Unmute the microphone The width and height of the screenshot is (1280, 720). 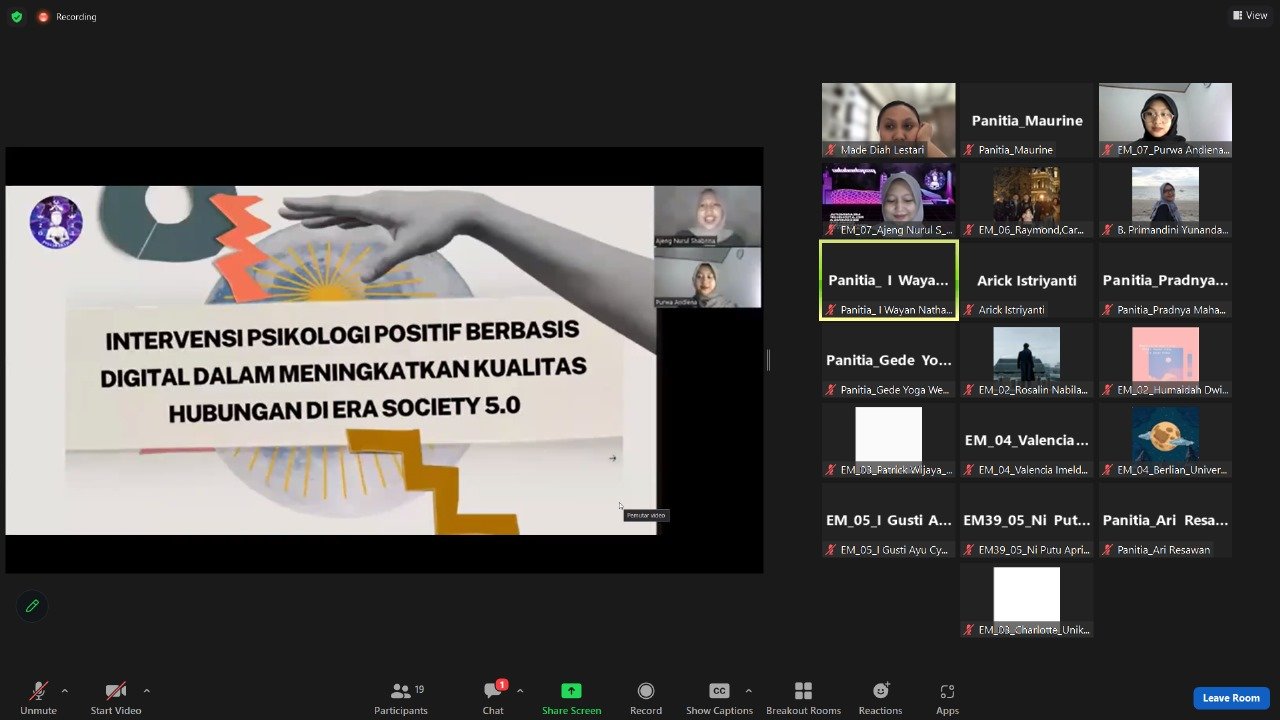pos(39,697)
